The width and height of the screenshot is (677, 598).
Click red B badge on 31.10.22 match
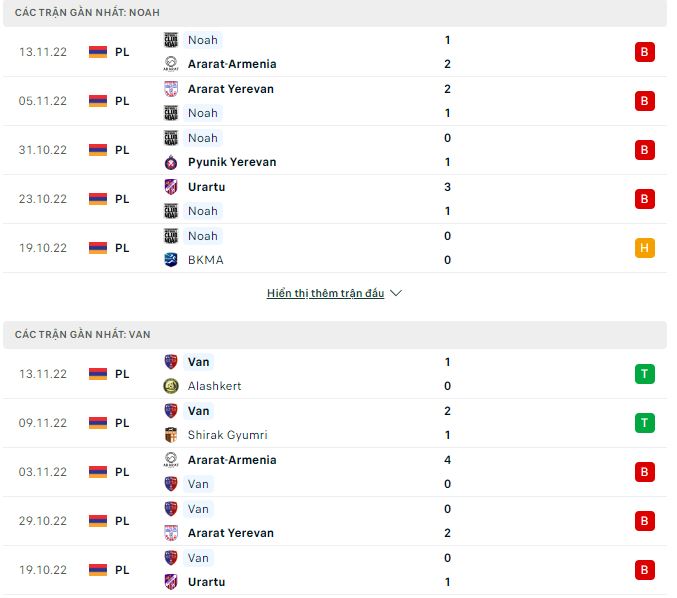pos(644,150)
